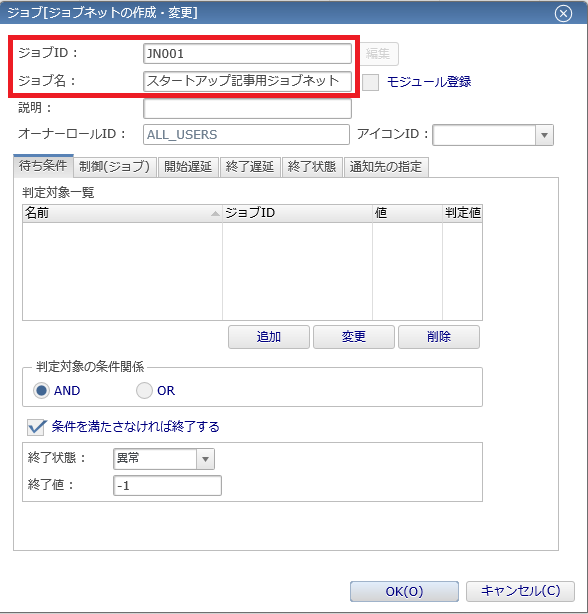Open the アイコンID dropdown
Viewport: 588px width, 614px height.
pos(544,135)
